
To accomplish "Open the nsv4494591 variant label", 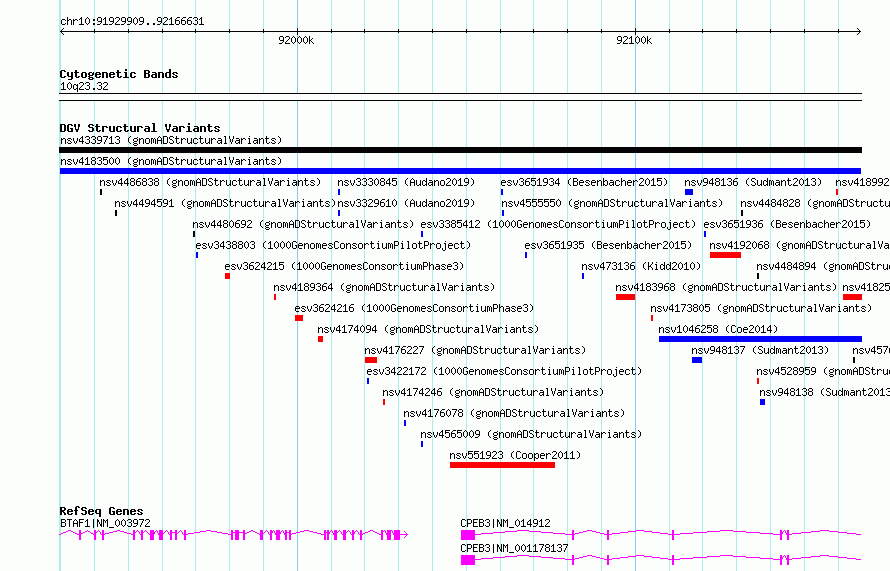I will point(225,203).
